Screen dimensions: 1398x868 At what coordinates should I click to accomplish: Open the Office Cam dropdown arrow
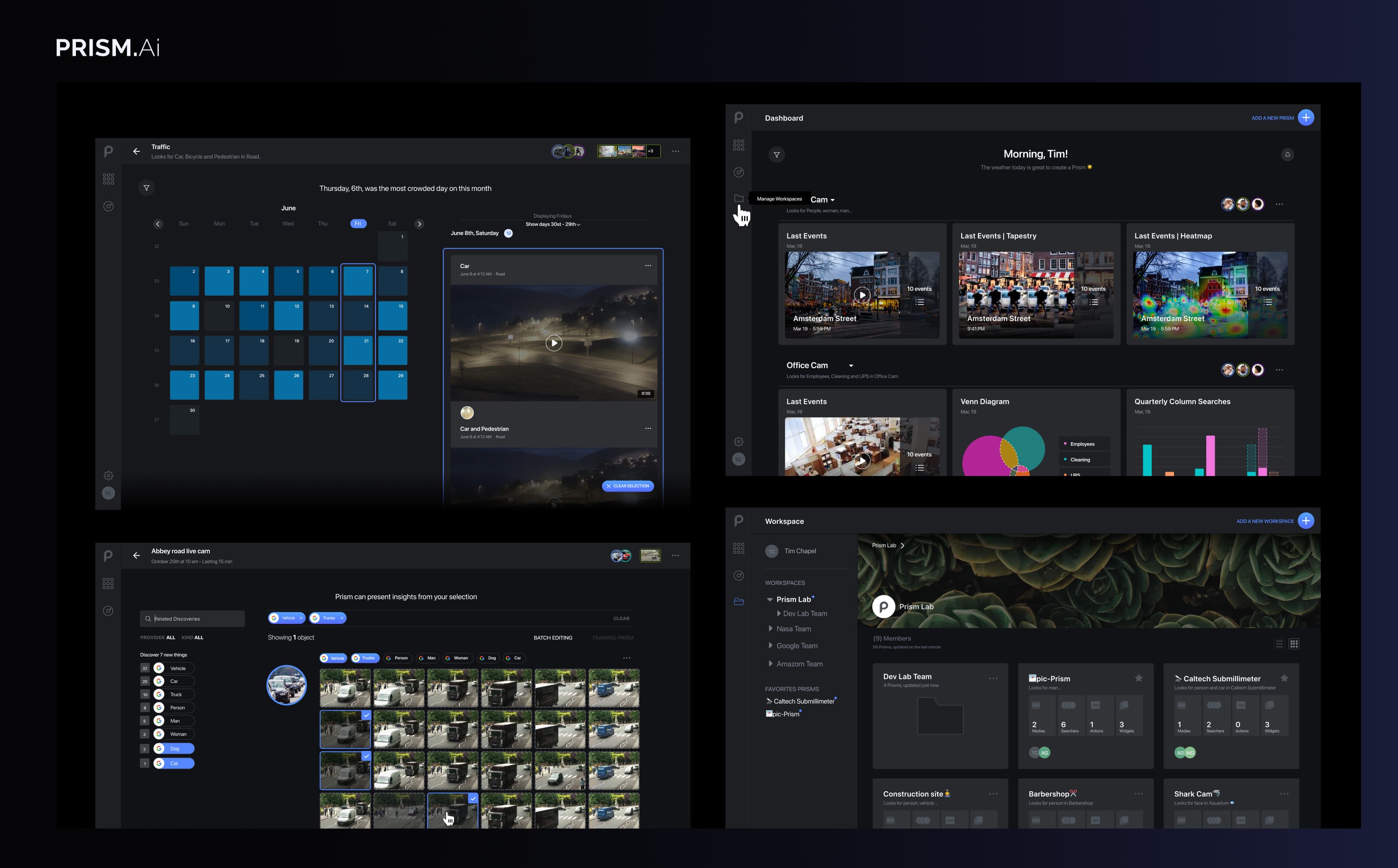pyautogui.click(x=851, y=366)
